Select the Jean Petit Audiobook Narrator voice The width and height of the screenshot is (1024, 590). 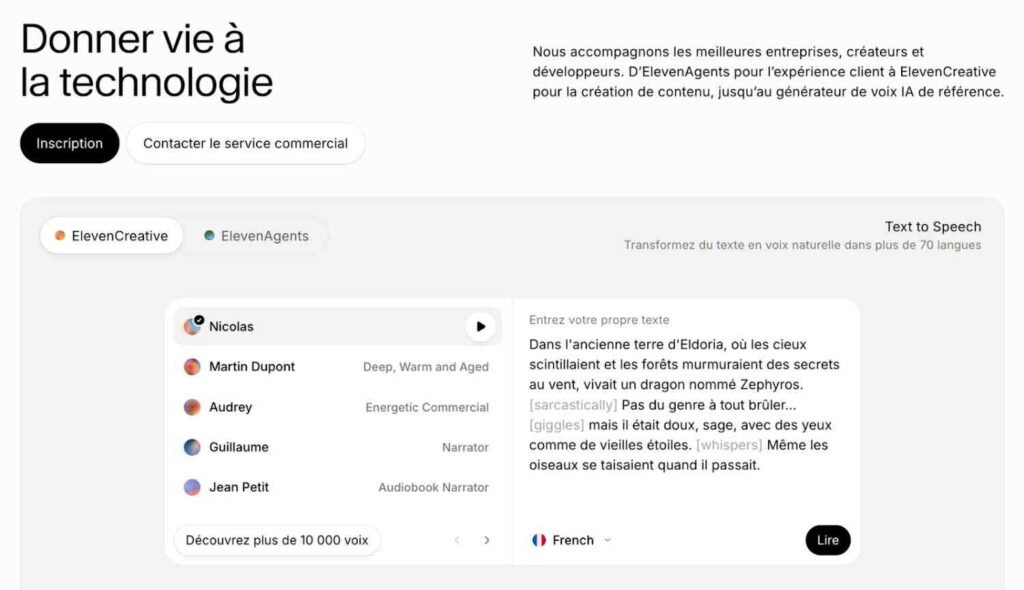(x=337, y=487)
